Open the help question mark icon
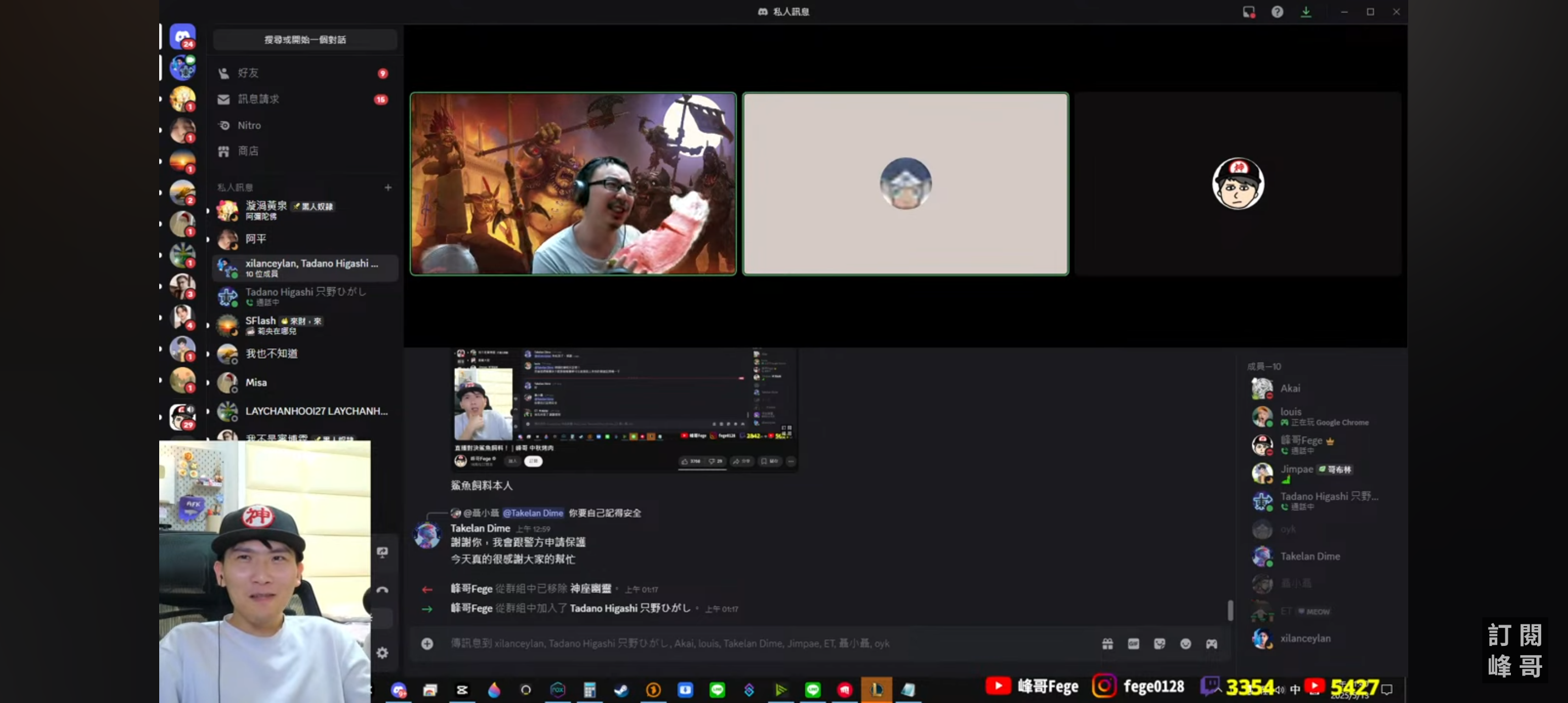 pyautogui.click(x=1277, y=12)
